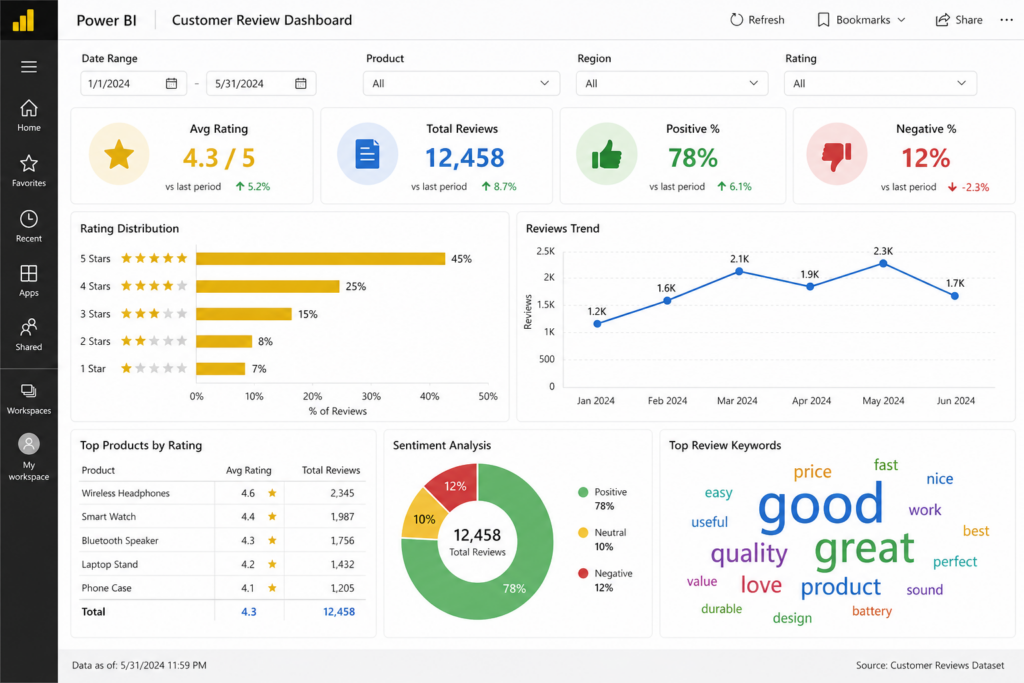Sort by the Total Reviews column header
The image size is (1024, 683).
pyautogui.click(x=330, y=470)
